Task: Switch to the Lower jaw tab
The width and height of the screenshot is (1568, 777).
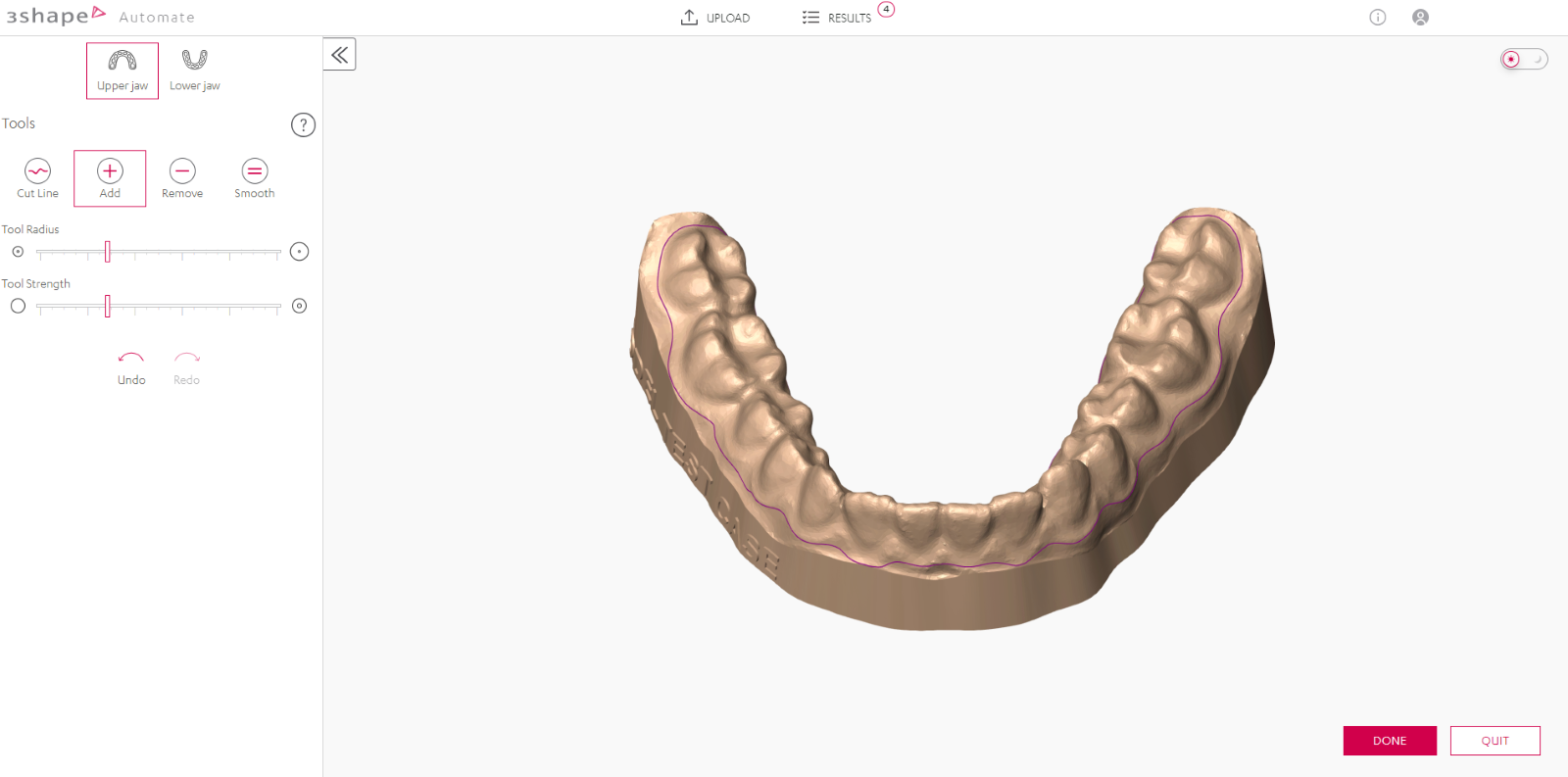Action: (x=194, y=71)
